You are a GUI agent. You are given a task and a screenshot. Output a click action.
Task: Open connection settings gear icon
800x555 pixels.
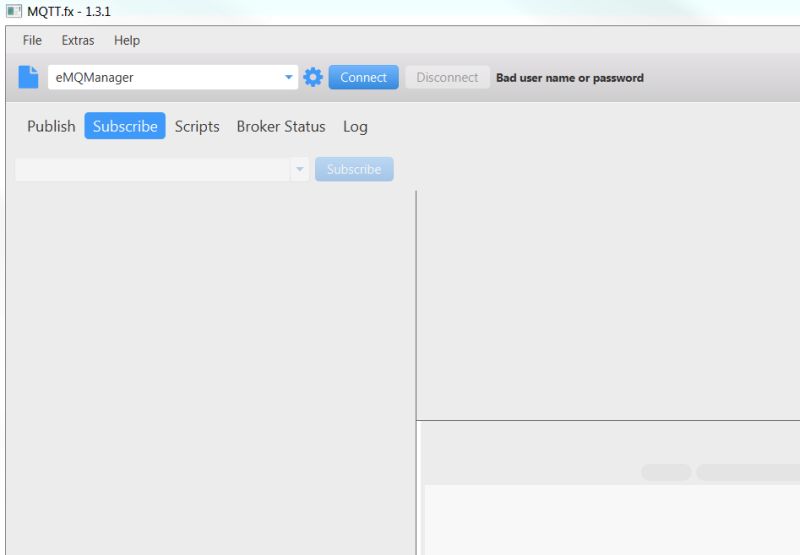313,77
